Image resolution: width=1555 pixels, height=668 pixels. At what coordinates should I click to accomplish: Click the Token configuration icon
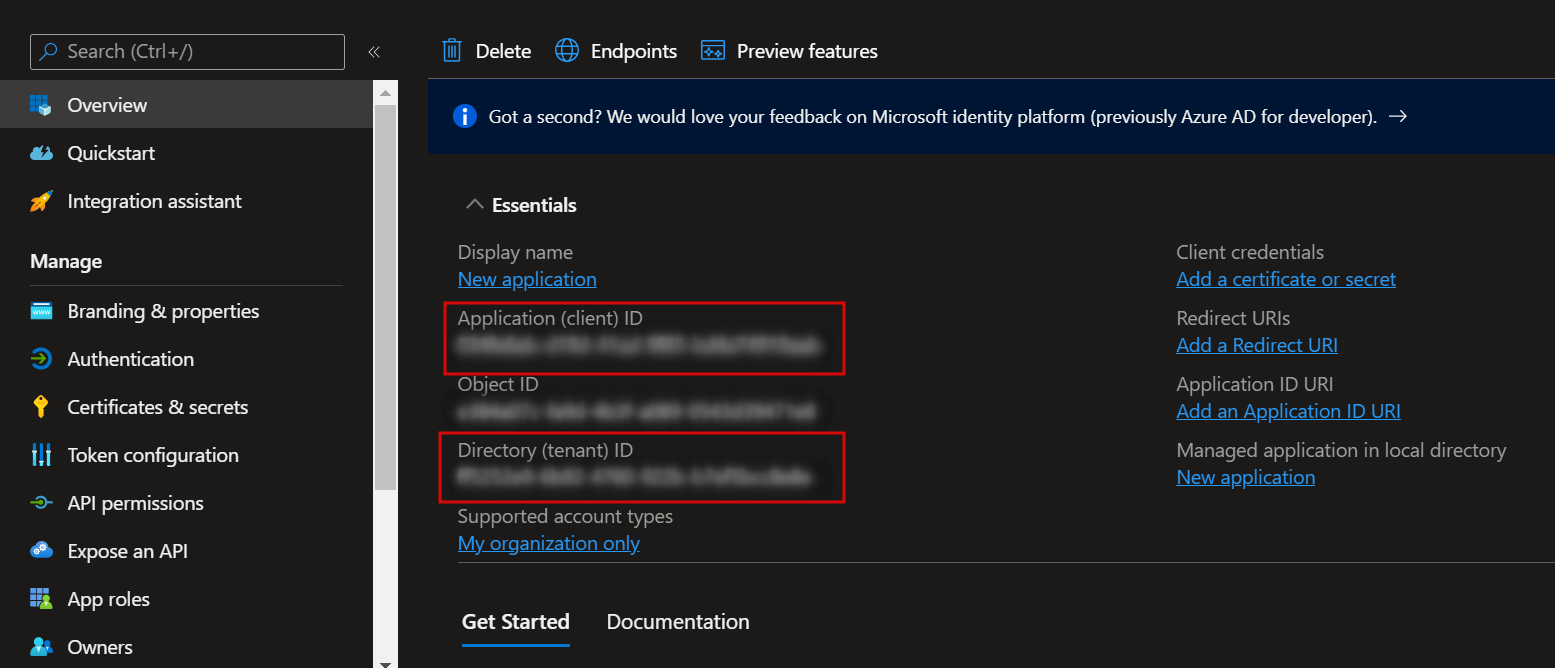41,455
